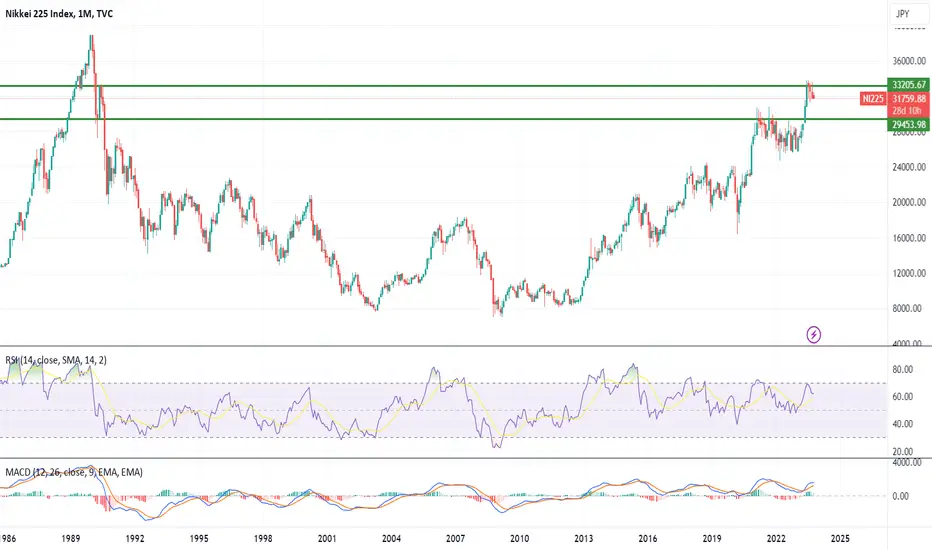Click the 1998 label on time axis
Screen dimensions: 932x550
pyautogui.click(x=263, y=539)
